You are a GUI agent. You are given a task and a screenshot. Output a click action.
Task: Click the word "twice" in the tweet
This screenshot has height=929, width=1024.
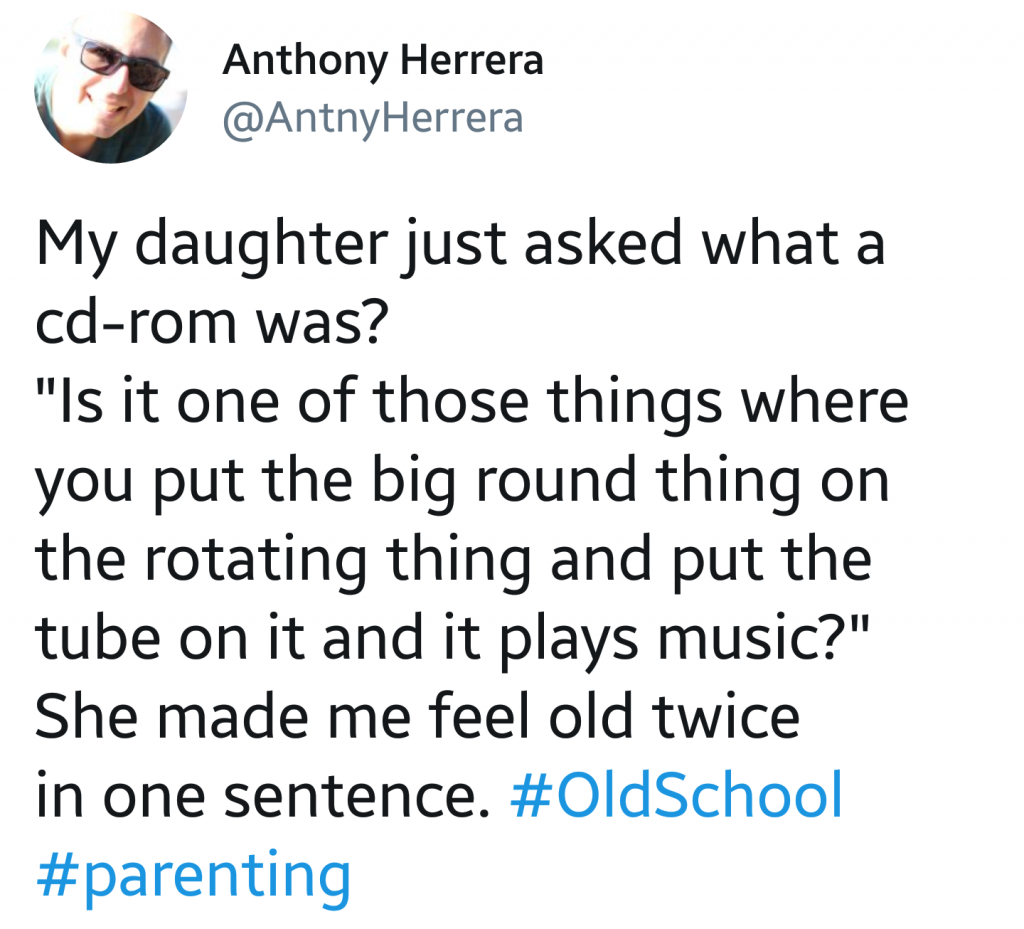tap(734, 716)
